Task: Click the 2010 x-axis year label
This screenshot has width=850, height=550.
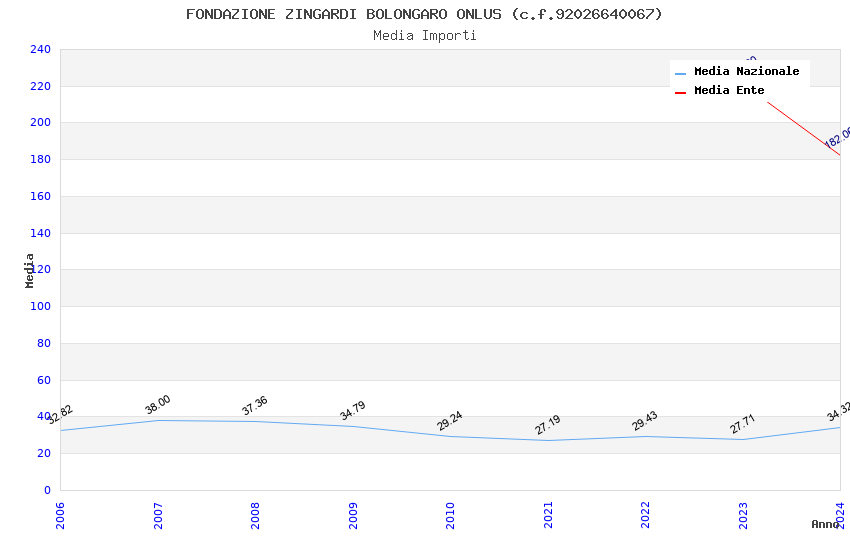Action: pos(450,515)
